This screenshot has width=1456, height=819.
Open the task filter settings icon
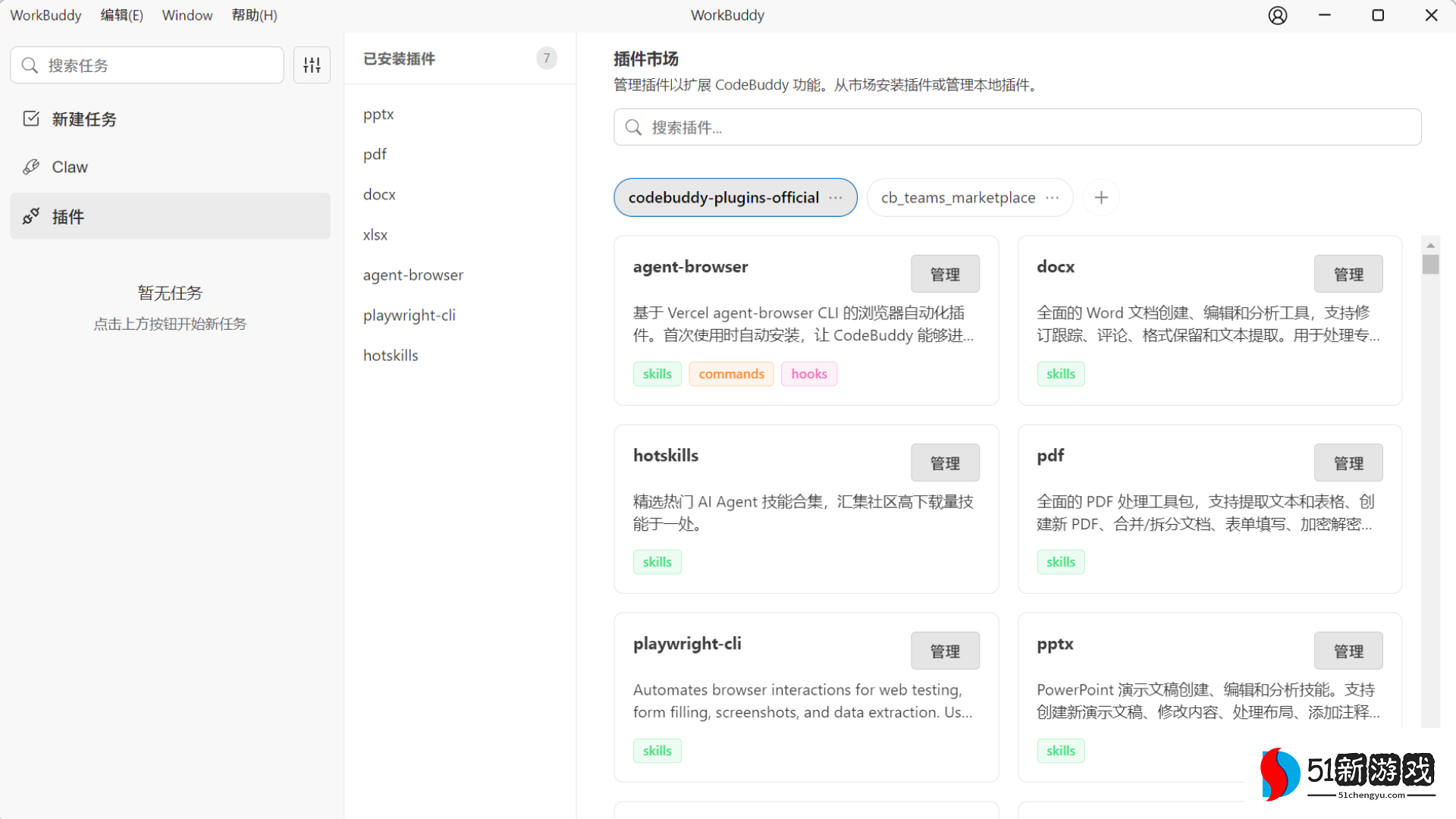(x=312, y=65)
